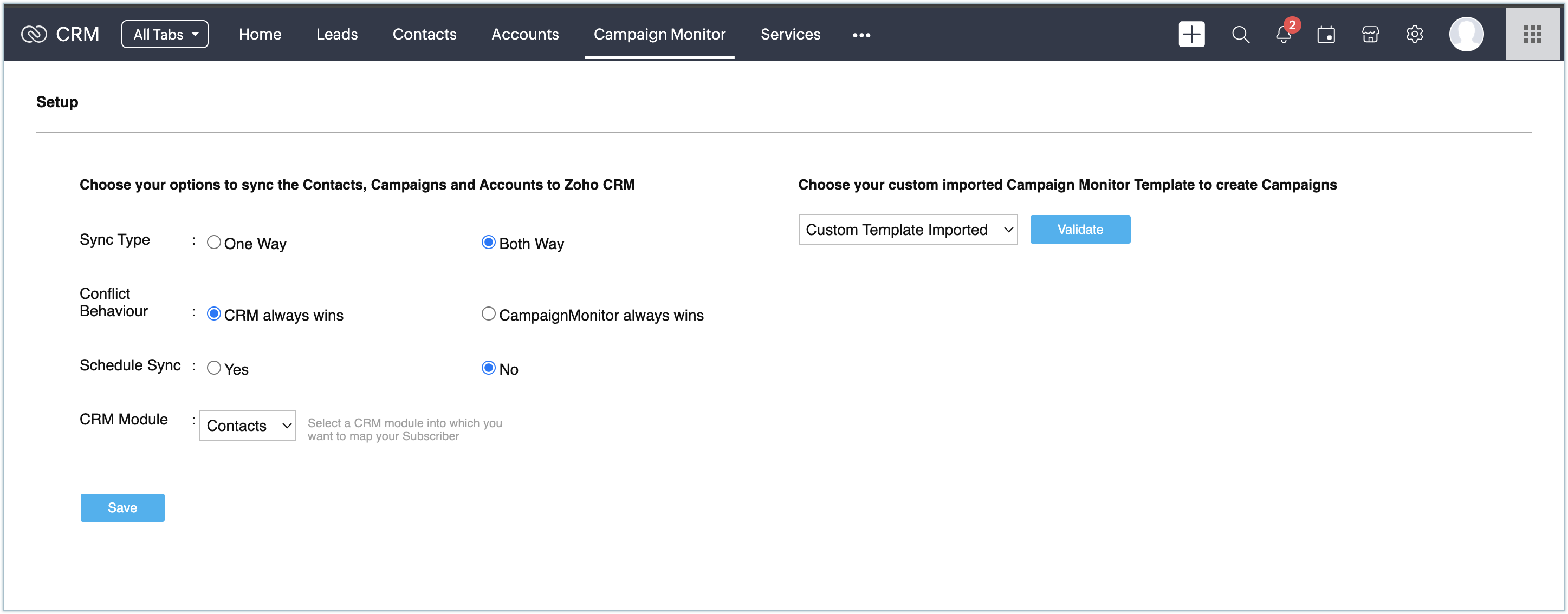Image resolution: width=1568 pixels, height=614 pixels.
Task: Go to the Accounts tab
Action: pyautogui.click(x=524, y=34)
